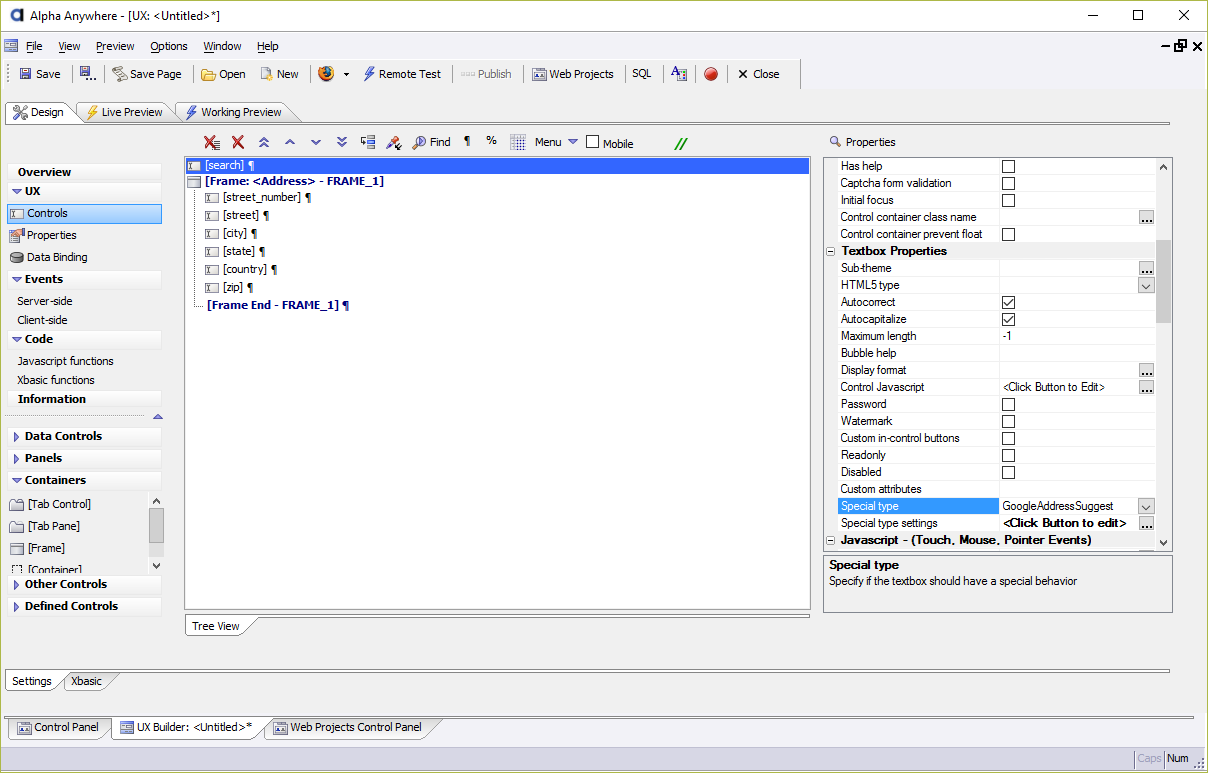Switch to the Working Preview tab
This screenshot has height=773, width=1208.
233,112
